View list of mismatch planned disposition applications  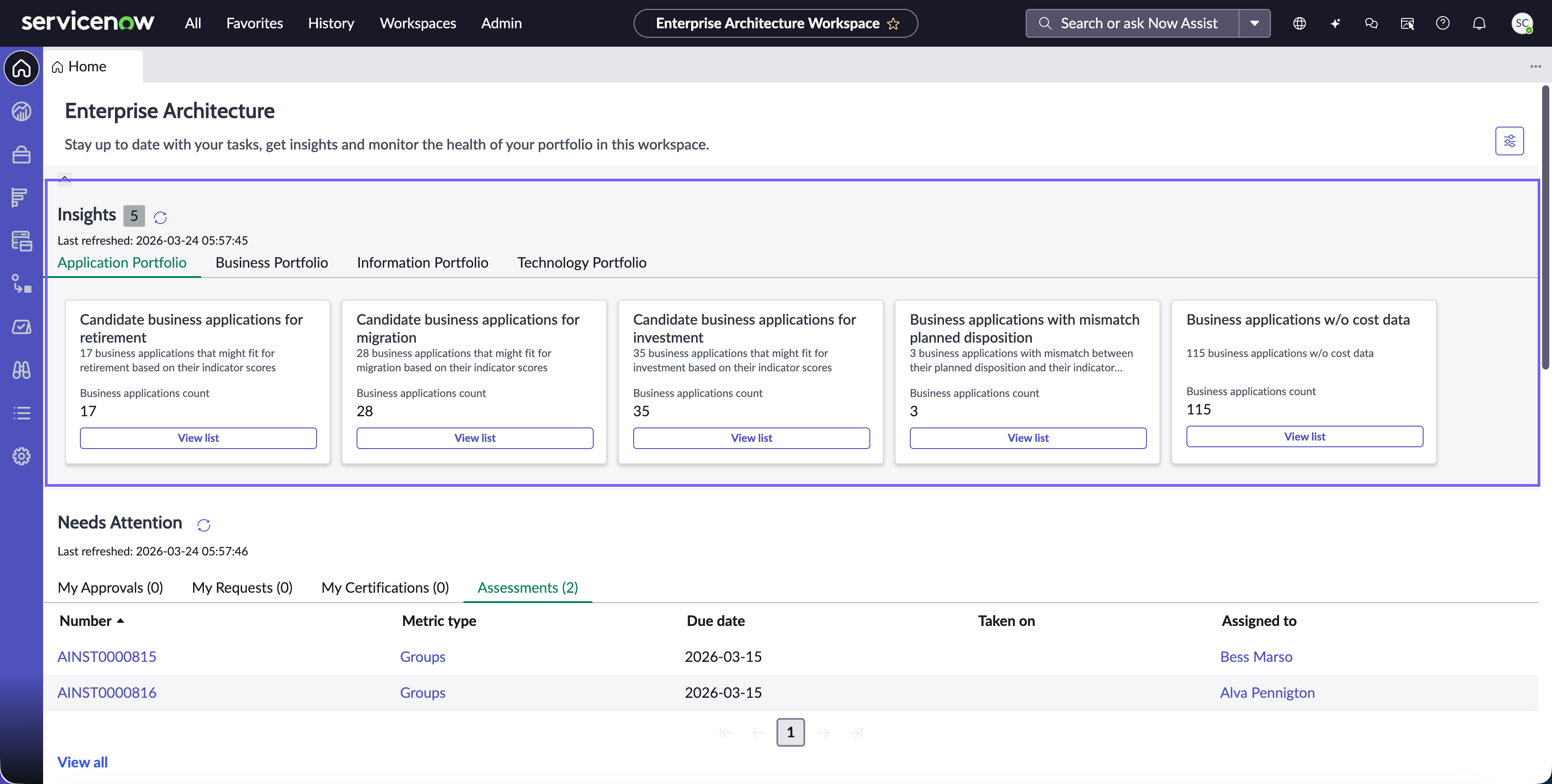(1028, 438)
